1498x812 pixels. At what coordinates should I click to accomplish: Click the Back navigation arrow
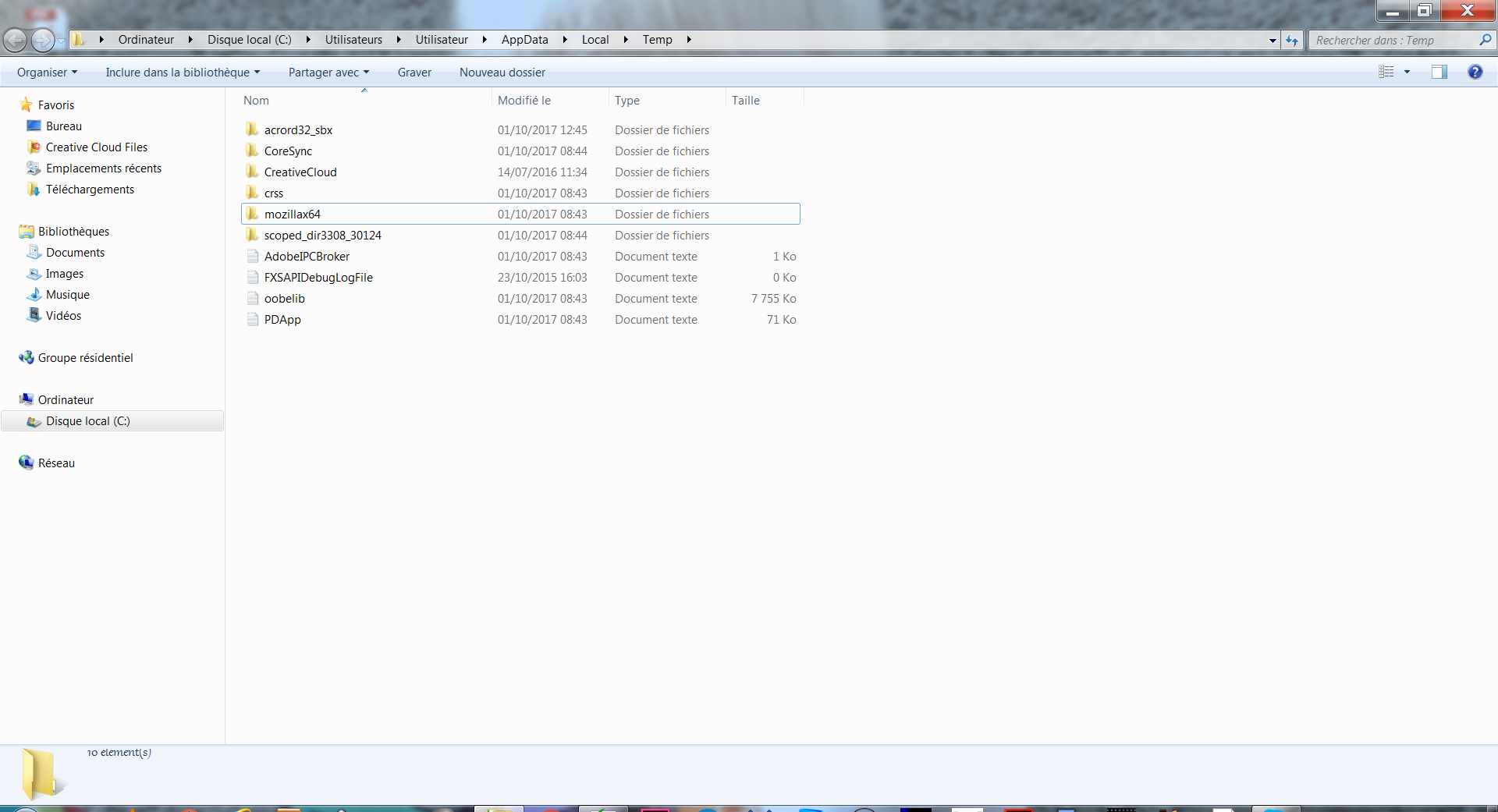pyautogui.click(x=15, y=40)
